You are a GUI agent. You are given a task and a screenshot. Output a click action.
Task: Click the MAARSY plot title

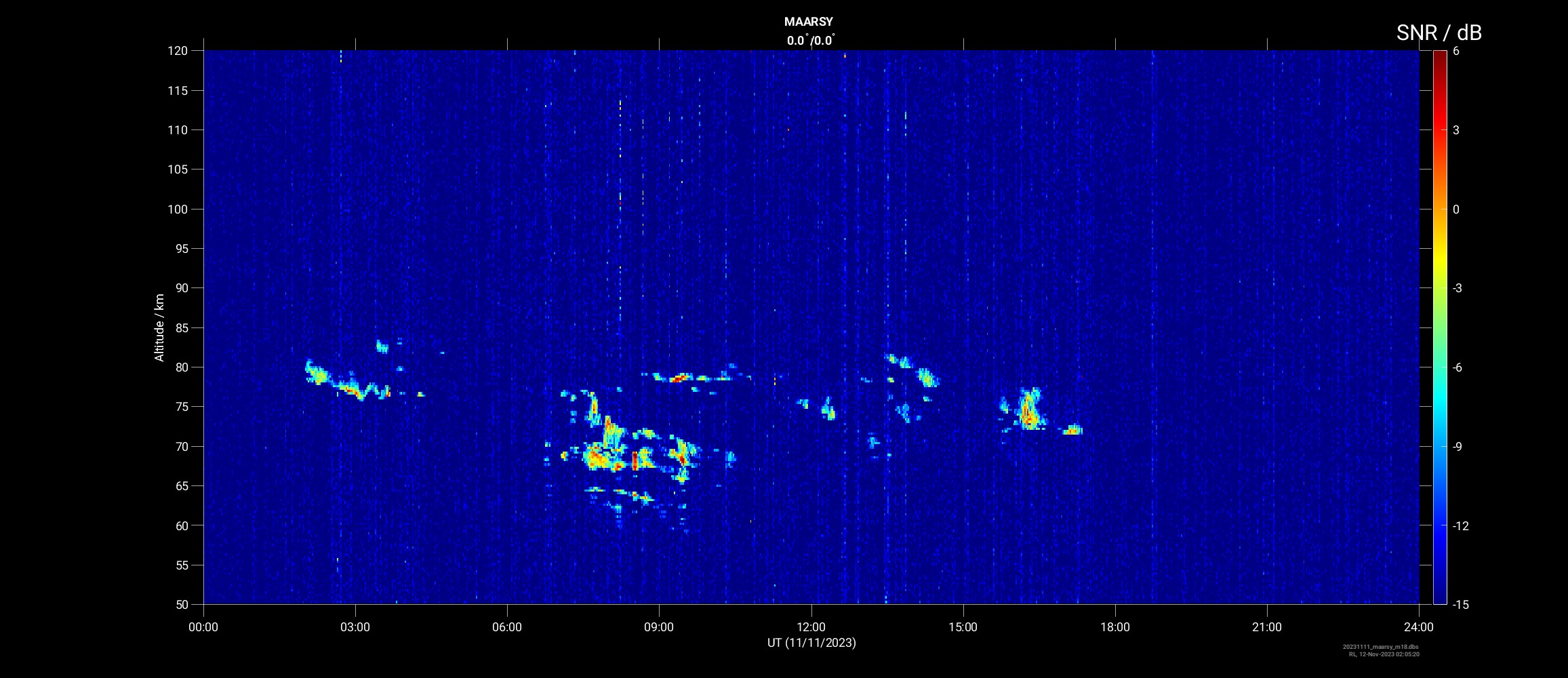(x=808, y=22)
